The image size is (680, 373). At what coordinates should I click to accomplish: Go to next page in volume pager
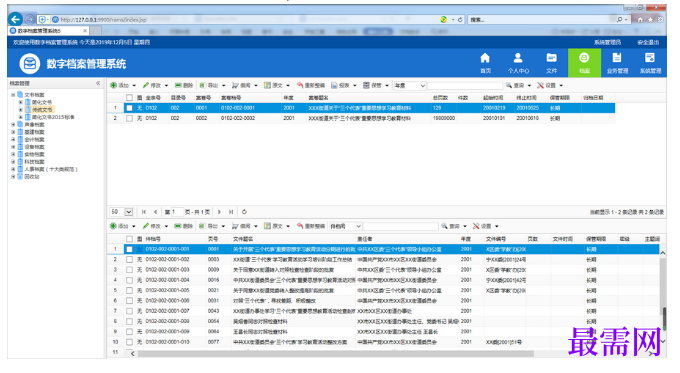(219, 212)
